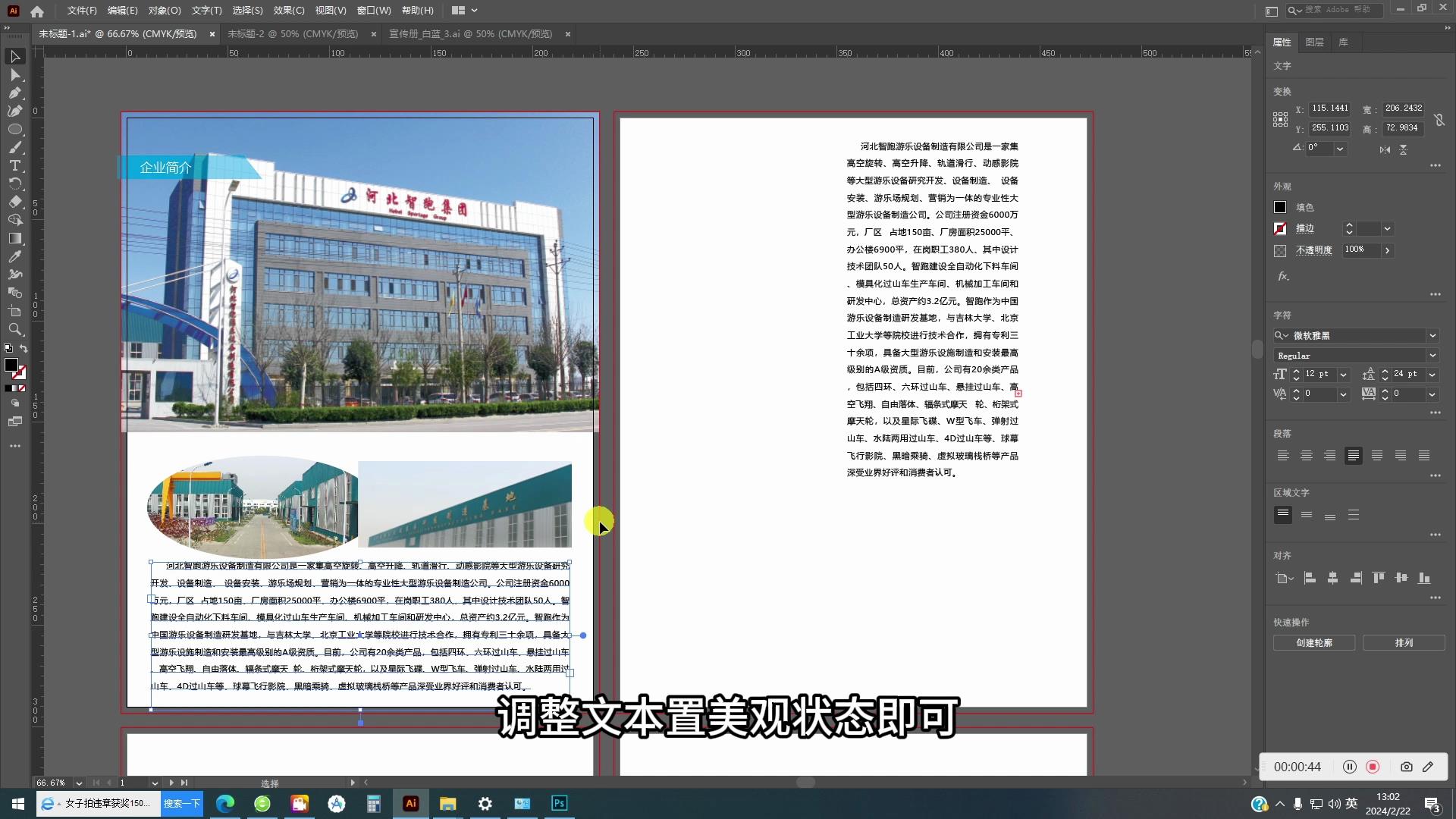This screenshot has width=1456, height=819.
Task: Click the X position input field
Action: [x=1330, y=108]
